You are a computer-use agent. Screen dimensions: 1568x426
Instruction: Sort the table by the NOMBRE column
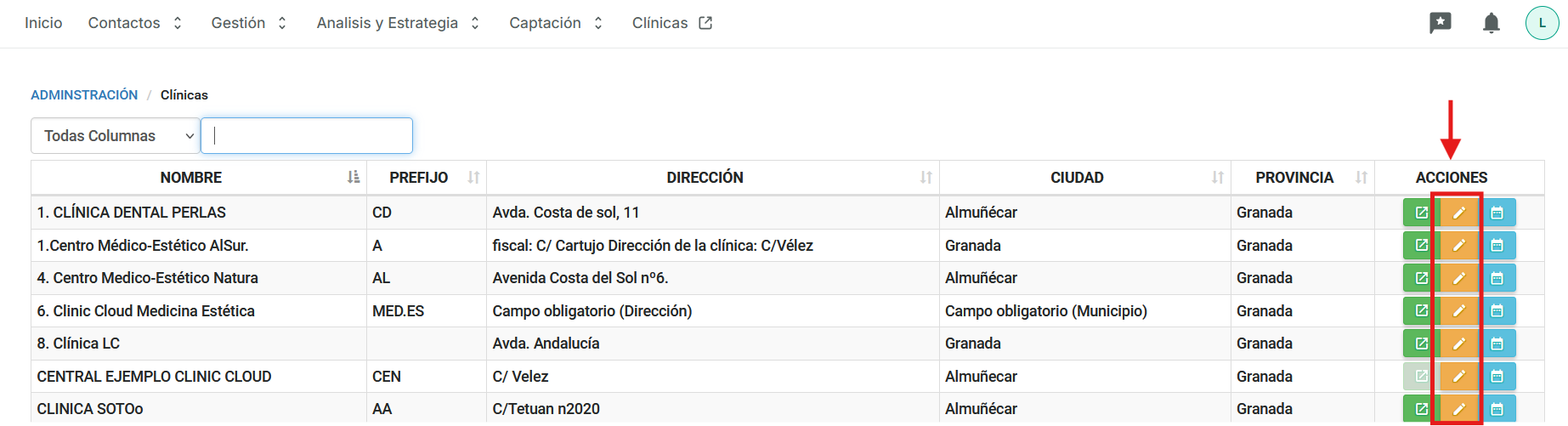191,178
